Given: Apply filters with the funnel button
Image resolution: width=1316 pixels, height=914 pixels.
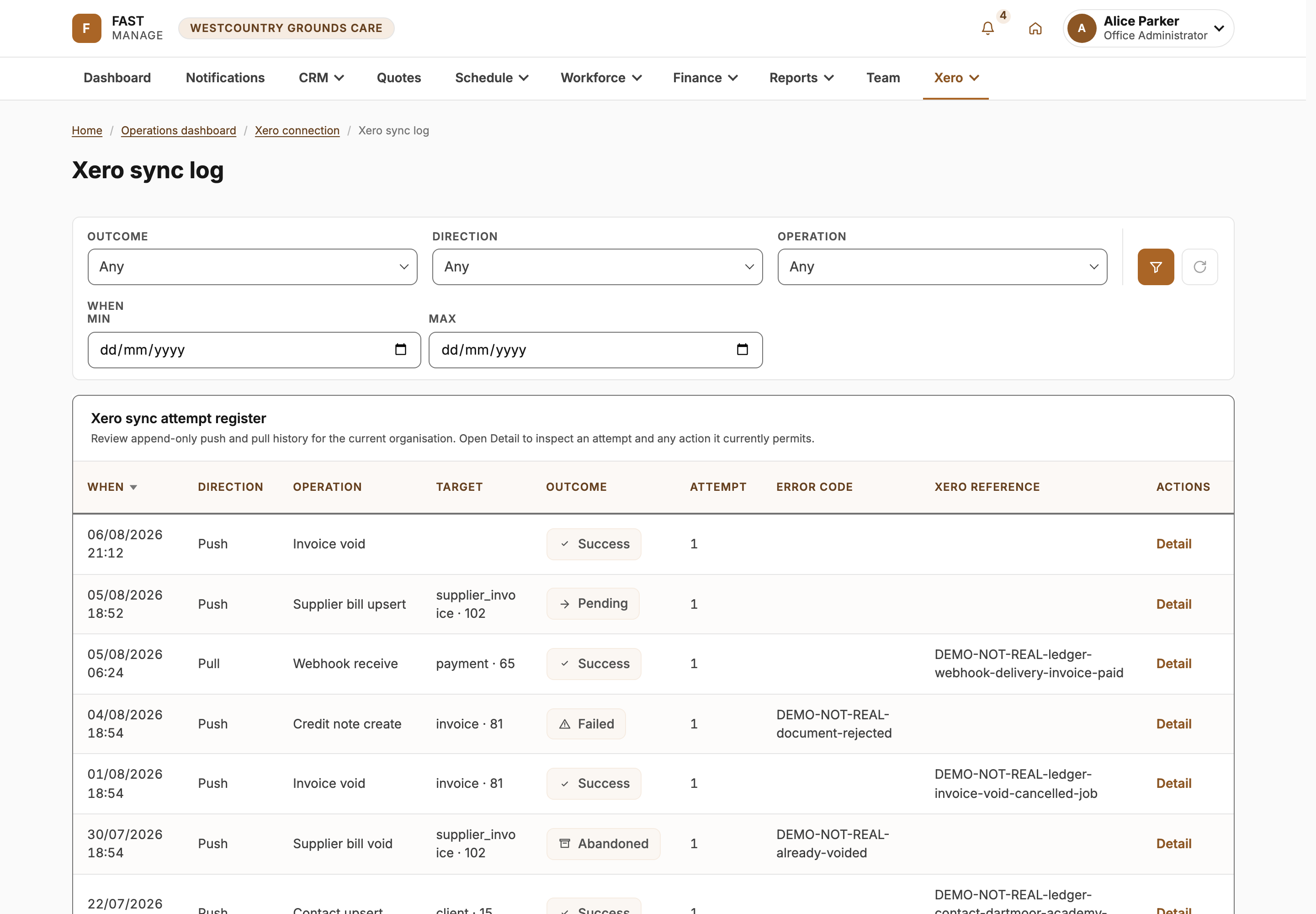Looking at the screenshot, I should [x=1156, y=267].
